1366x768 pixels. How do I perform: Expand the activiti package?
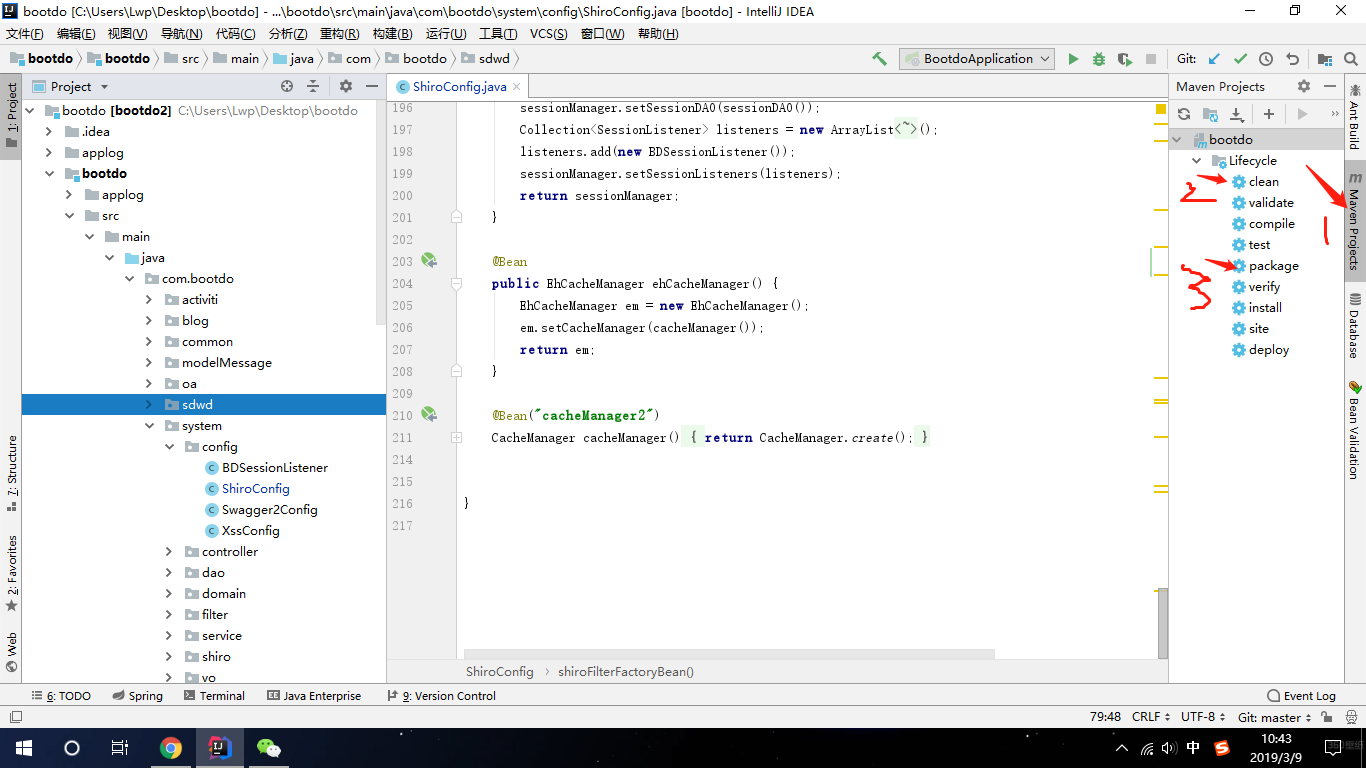point(150,300)
